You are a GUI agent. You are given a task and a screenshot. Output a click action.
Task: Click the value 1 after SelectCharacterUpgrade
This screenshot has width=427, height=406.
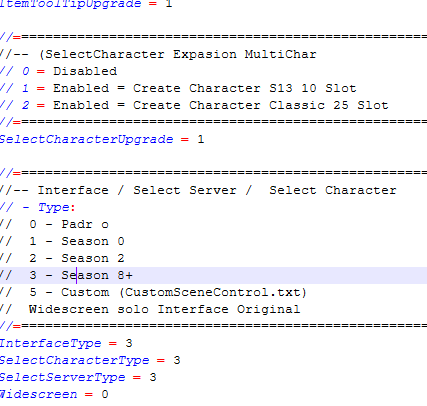[200, 139]
